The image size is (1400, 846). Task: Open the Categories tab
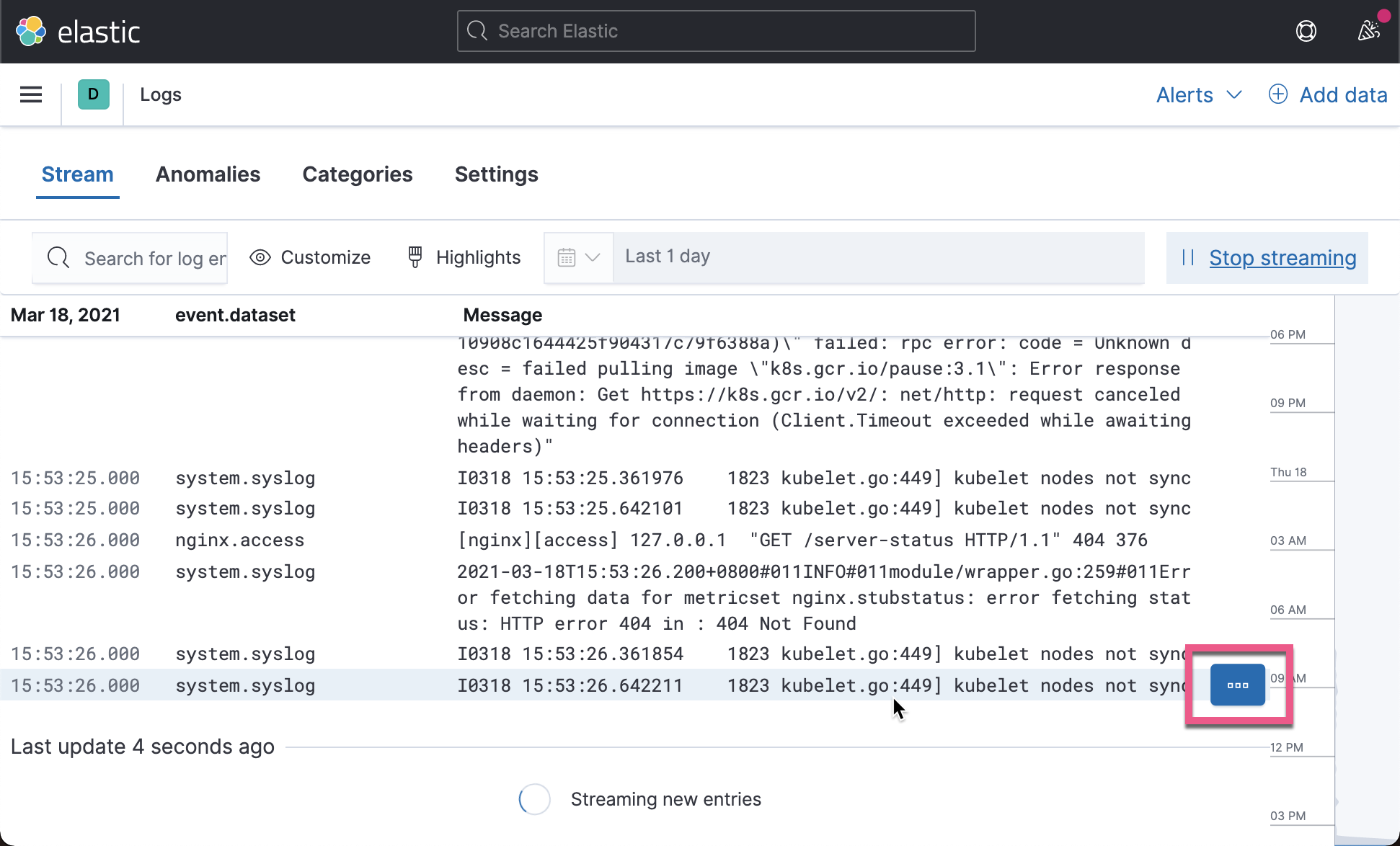[357, 174]
